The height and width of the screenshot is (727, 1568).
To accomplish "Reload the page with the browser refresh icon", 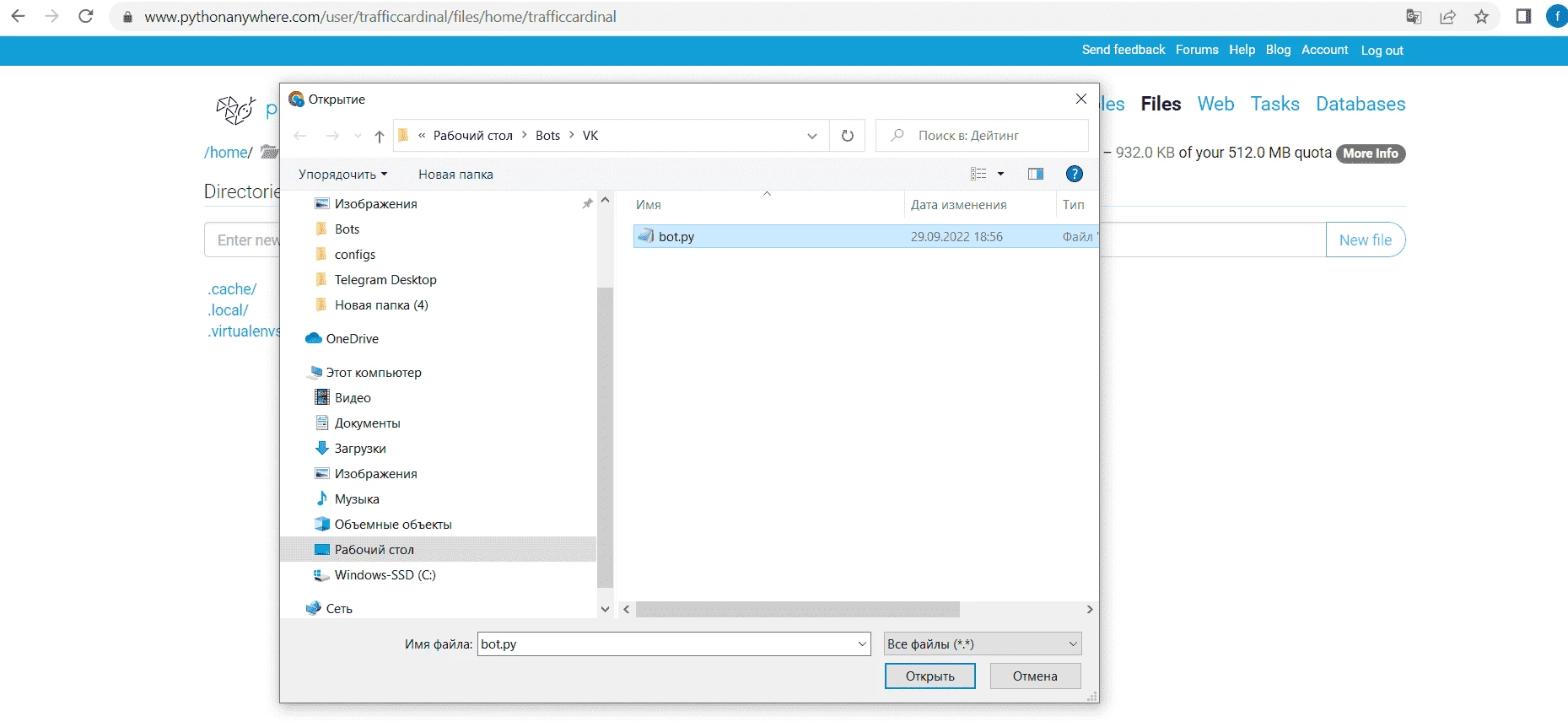I will (x=85, y=16).
